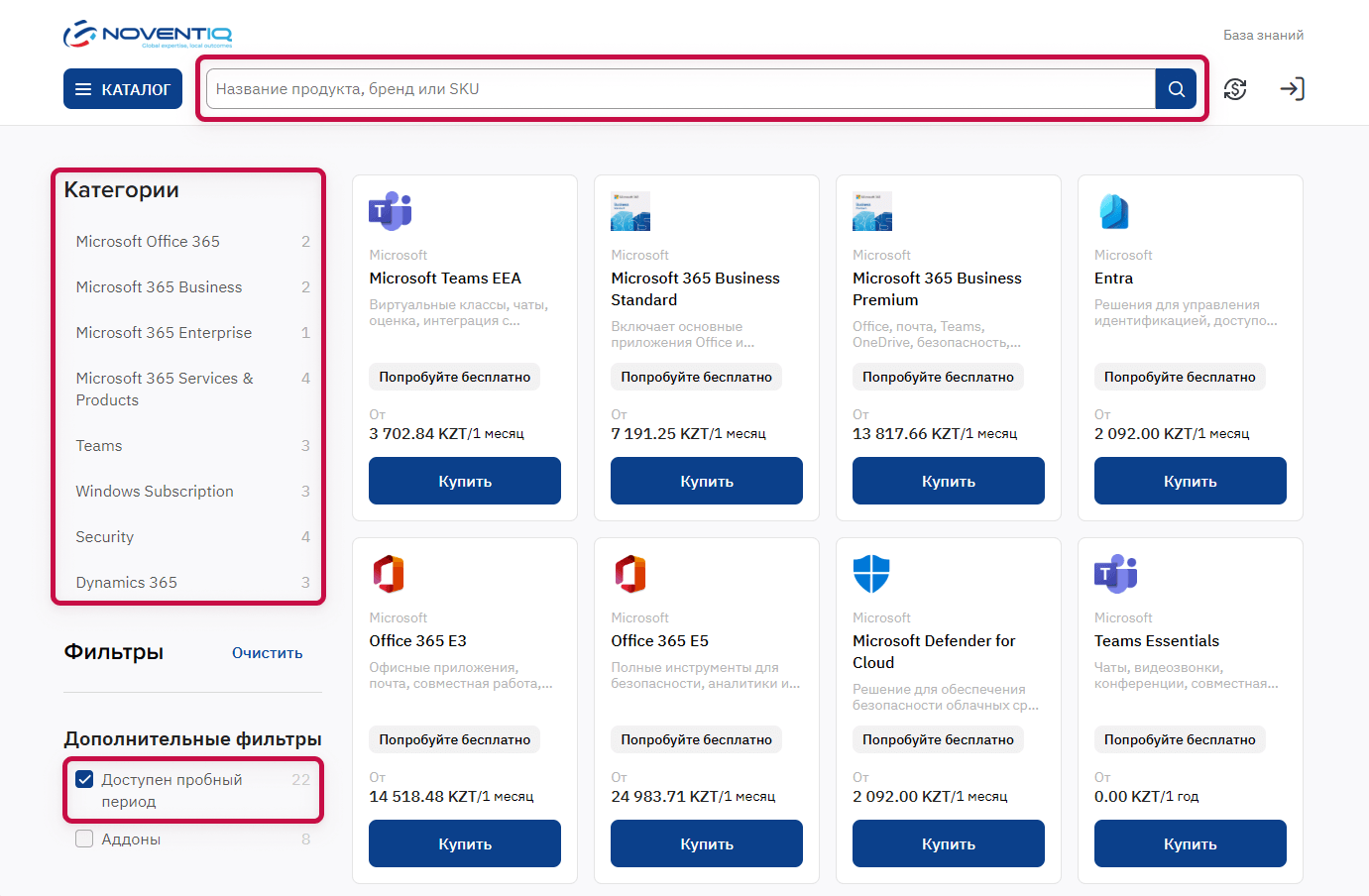Click Купить on Microsoft 365 Business Premium
1369x896 pixels.
948,480
